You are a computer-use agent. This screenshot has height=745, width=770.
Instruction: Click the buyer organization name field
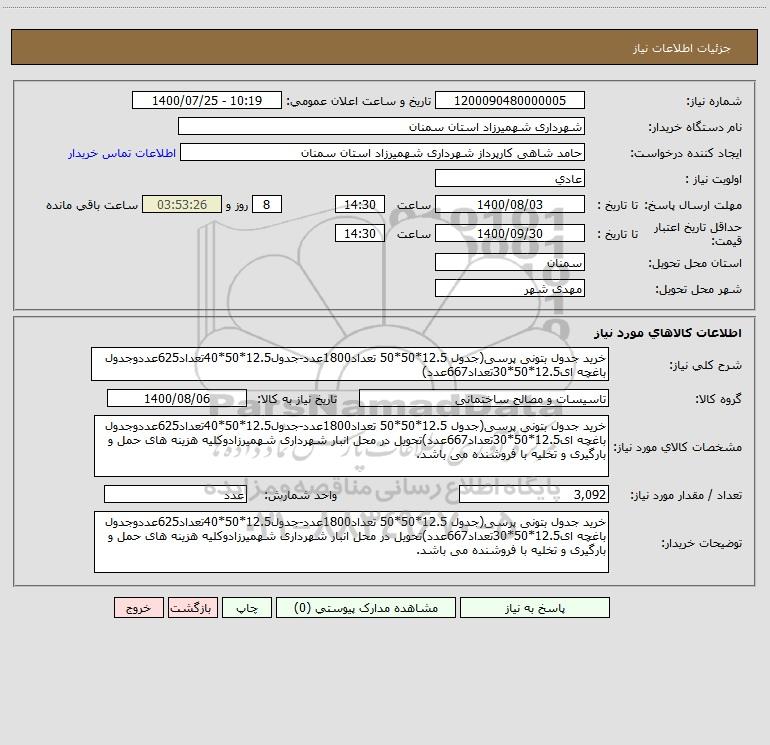pyautogui.click(x=381, y=126)
